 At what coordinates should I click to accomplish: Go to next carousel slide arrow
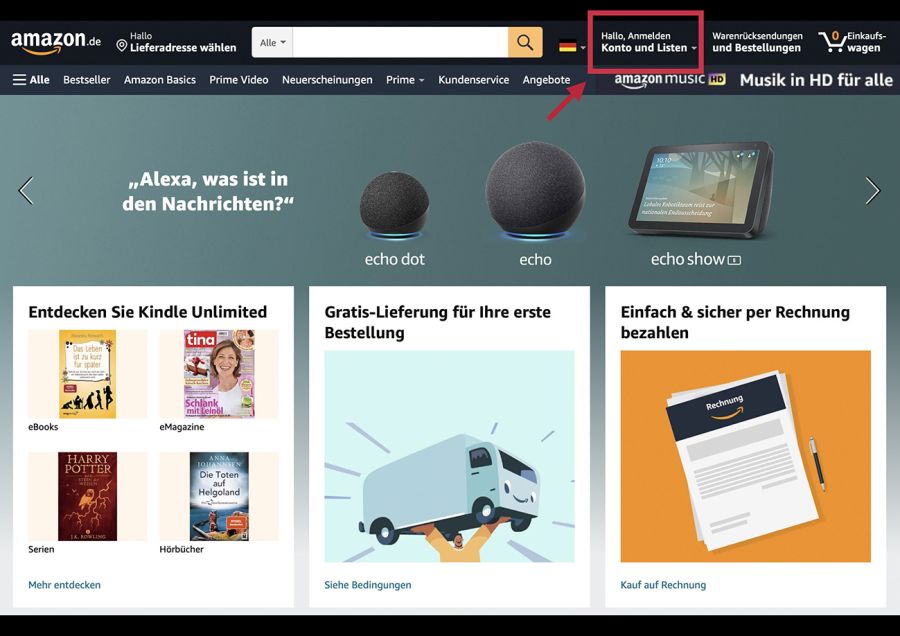pyautogui.click(x=872, y=191)
